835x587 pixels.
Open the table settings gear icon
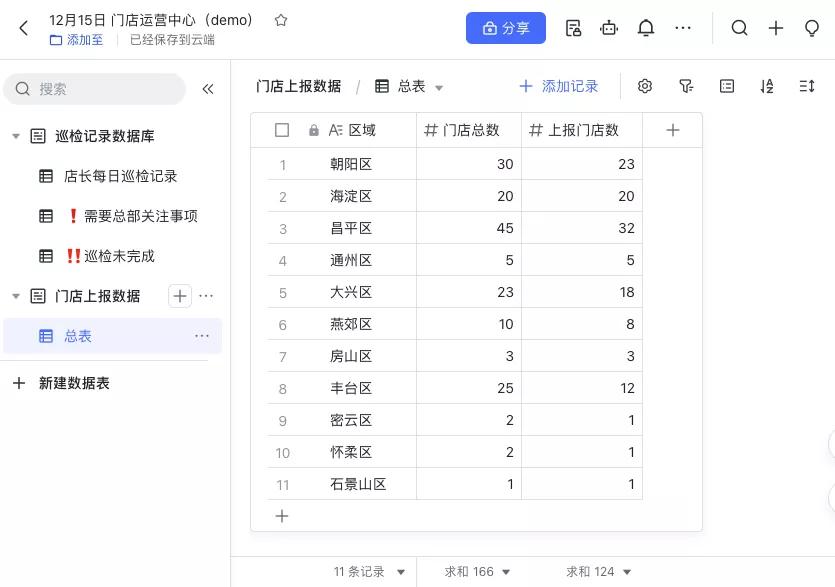click(x=645, y=86)
